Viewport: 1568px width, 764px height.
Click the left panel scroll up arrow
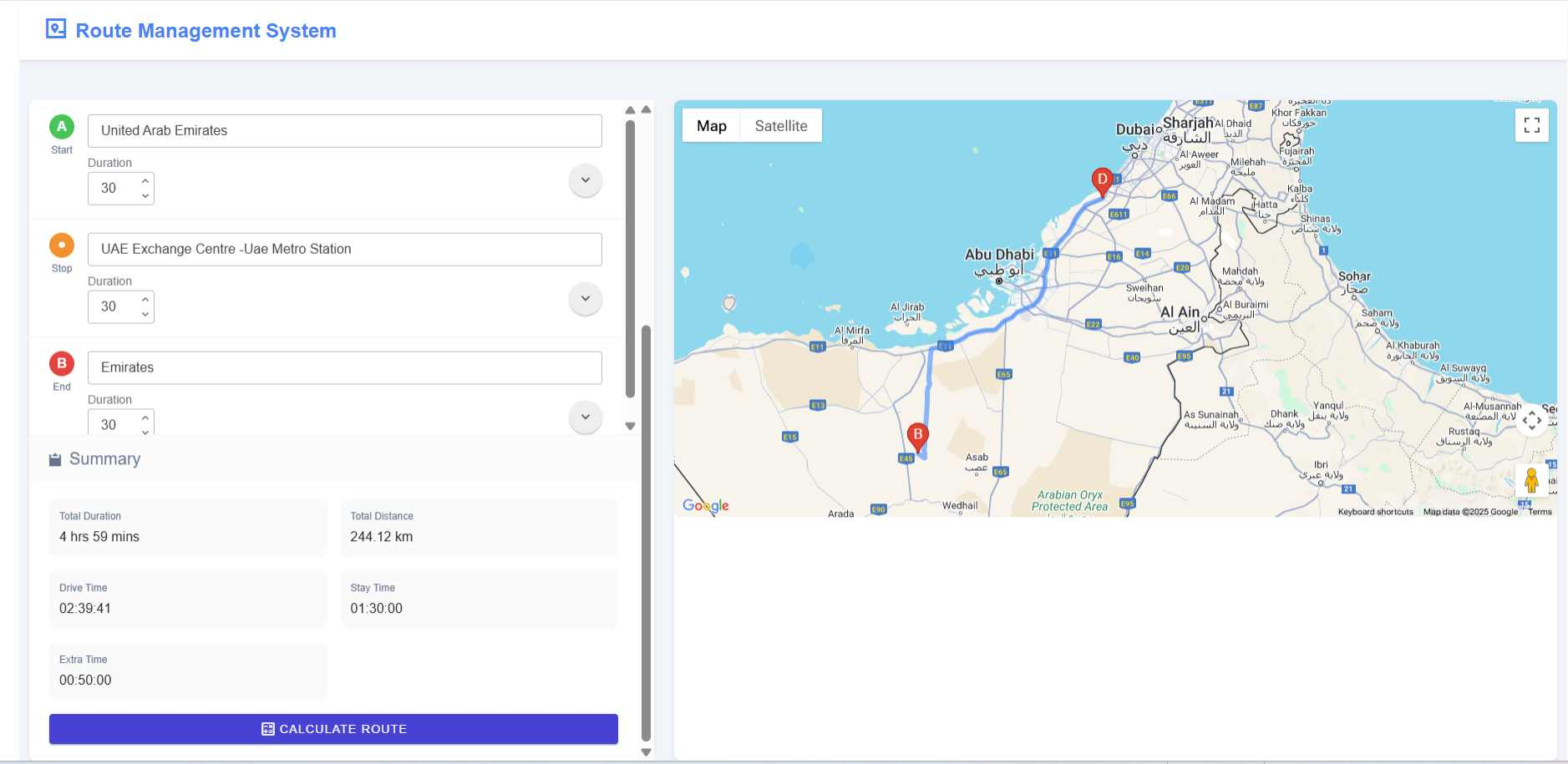tap(646, 109)
